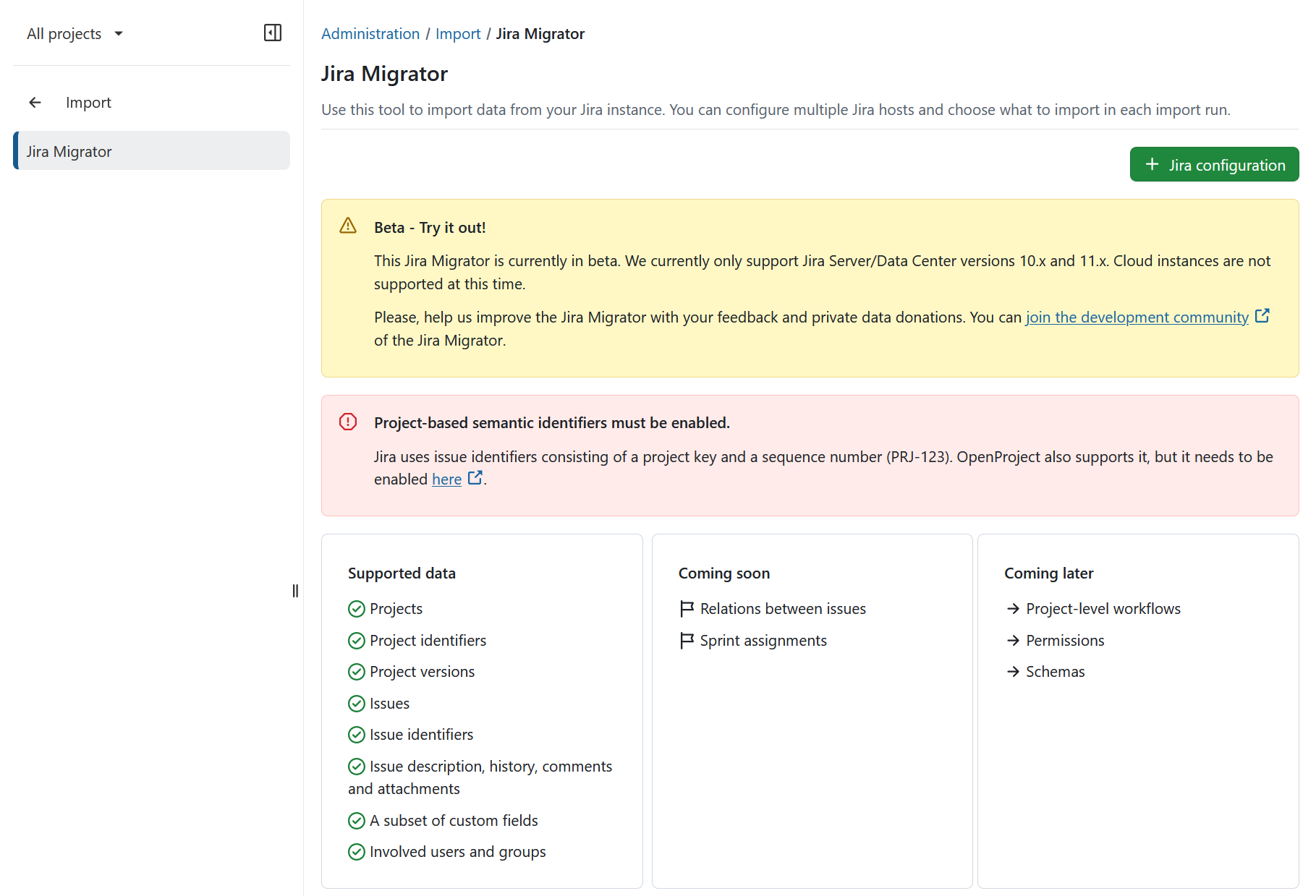Viewport: 1316px width, 896px height.
Task: Click the 'Permissions' list text
Action: pos(1065,641)
